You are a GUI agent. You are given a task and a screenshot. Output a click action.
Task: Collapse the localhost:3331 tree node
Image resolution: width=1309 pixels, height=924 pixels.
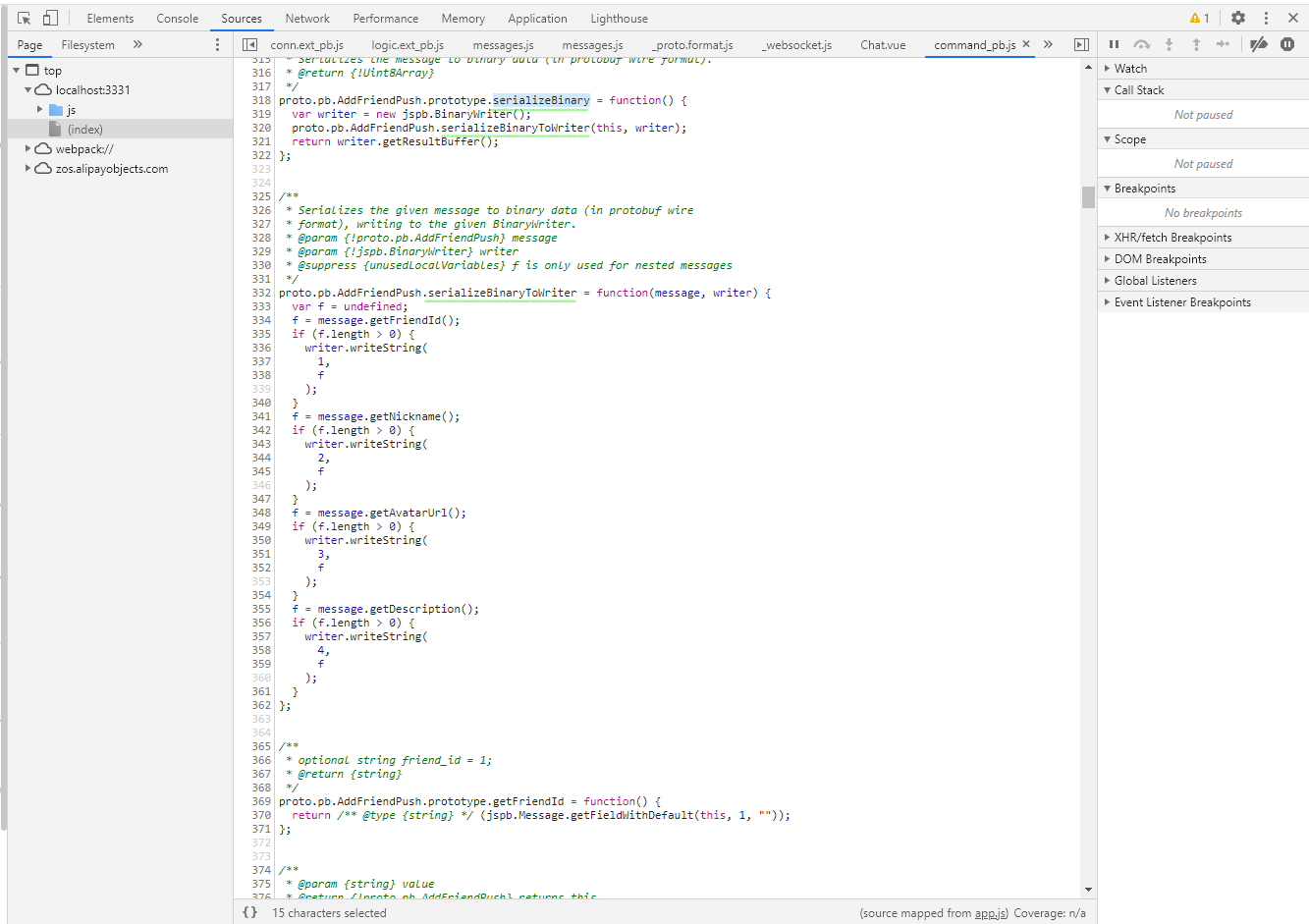(x=28, y=90)
